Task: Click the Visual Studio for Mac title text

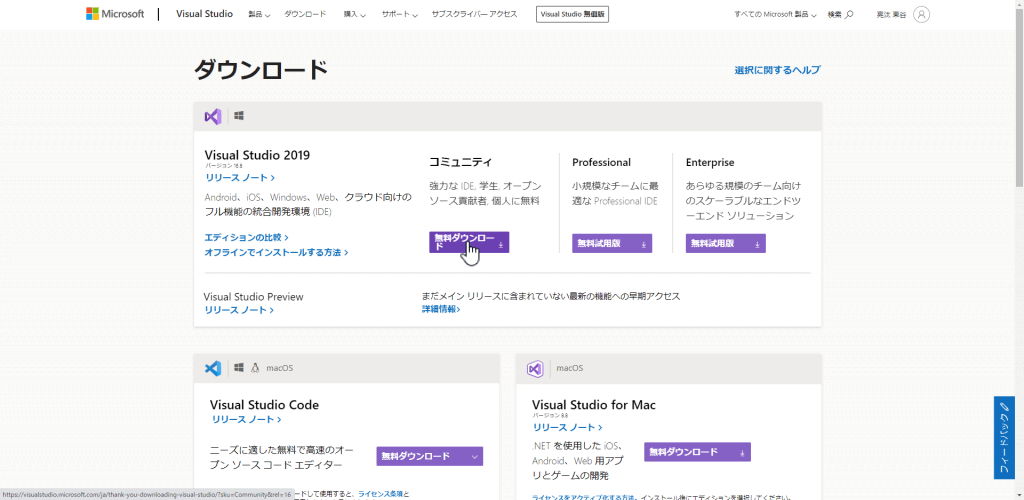Action: [x=594, y=405]
